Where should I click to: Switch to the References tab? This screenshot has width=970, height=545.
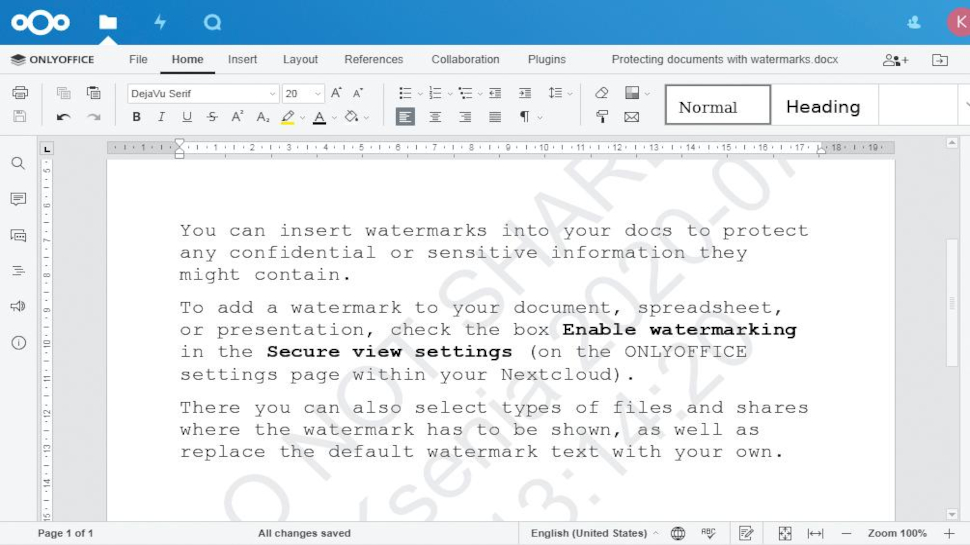tap(374, 59)
